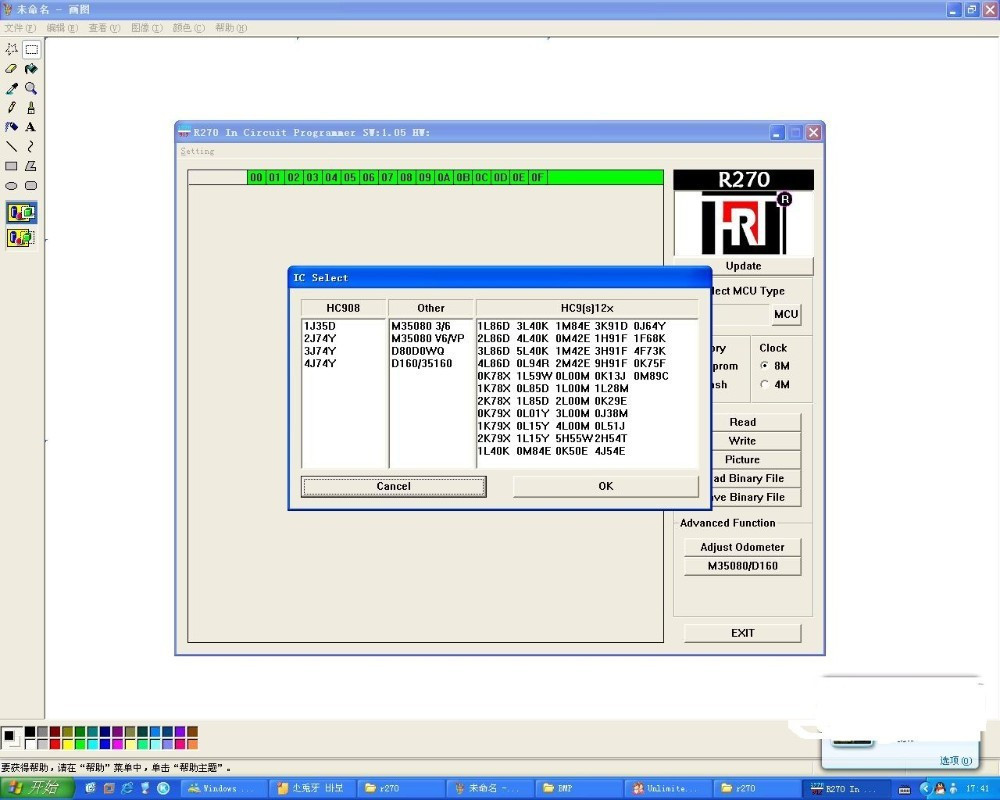Pick the straight Line tool
Image resolution: width=1000 pixels, height=800 pixels.
click(x=11, y=147)
